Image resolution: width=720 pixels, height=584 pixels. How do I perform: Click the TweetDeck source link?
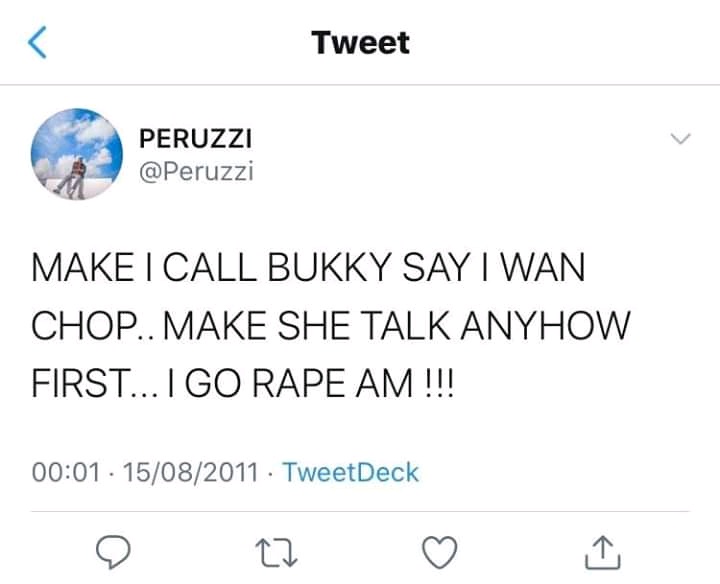click(351, 471)
